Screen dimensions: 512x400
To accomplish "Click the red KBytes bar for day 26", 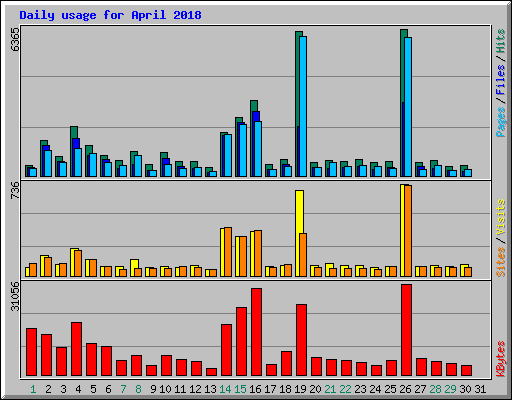I will 406,330.
